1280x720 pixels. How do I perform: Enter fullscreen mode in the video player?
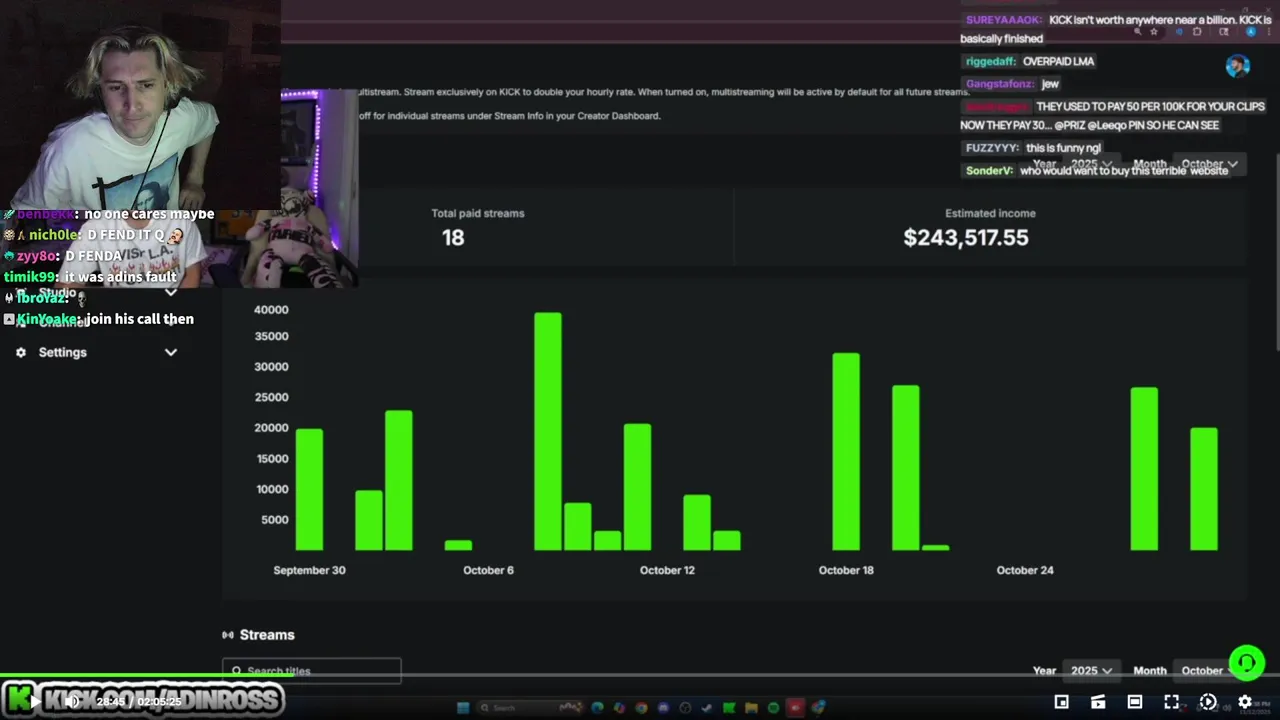(1171, 702)
